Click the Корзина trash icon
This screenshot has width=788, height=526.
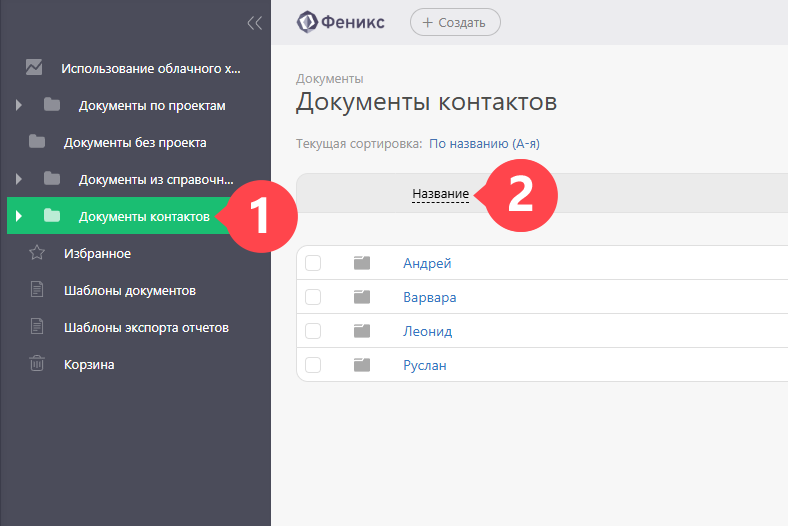[x=37, y=363]
